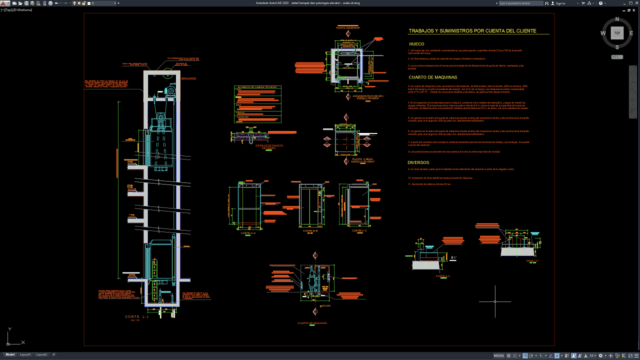Open object snap settings dropdown arrow

point(562,356)
